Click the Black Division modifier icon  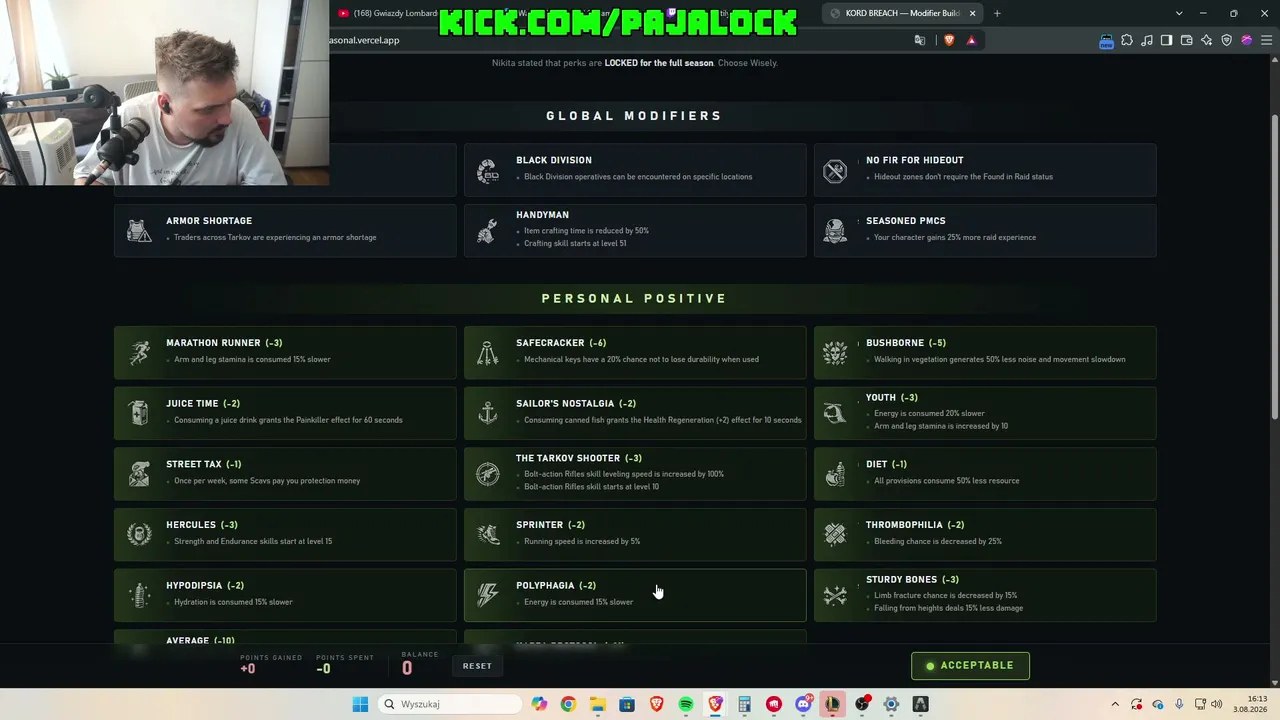coord(488,171)
